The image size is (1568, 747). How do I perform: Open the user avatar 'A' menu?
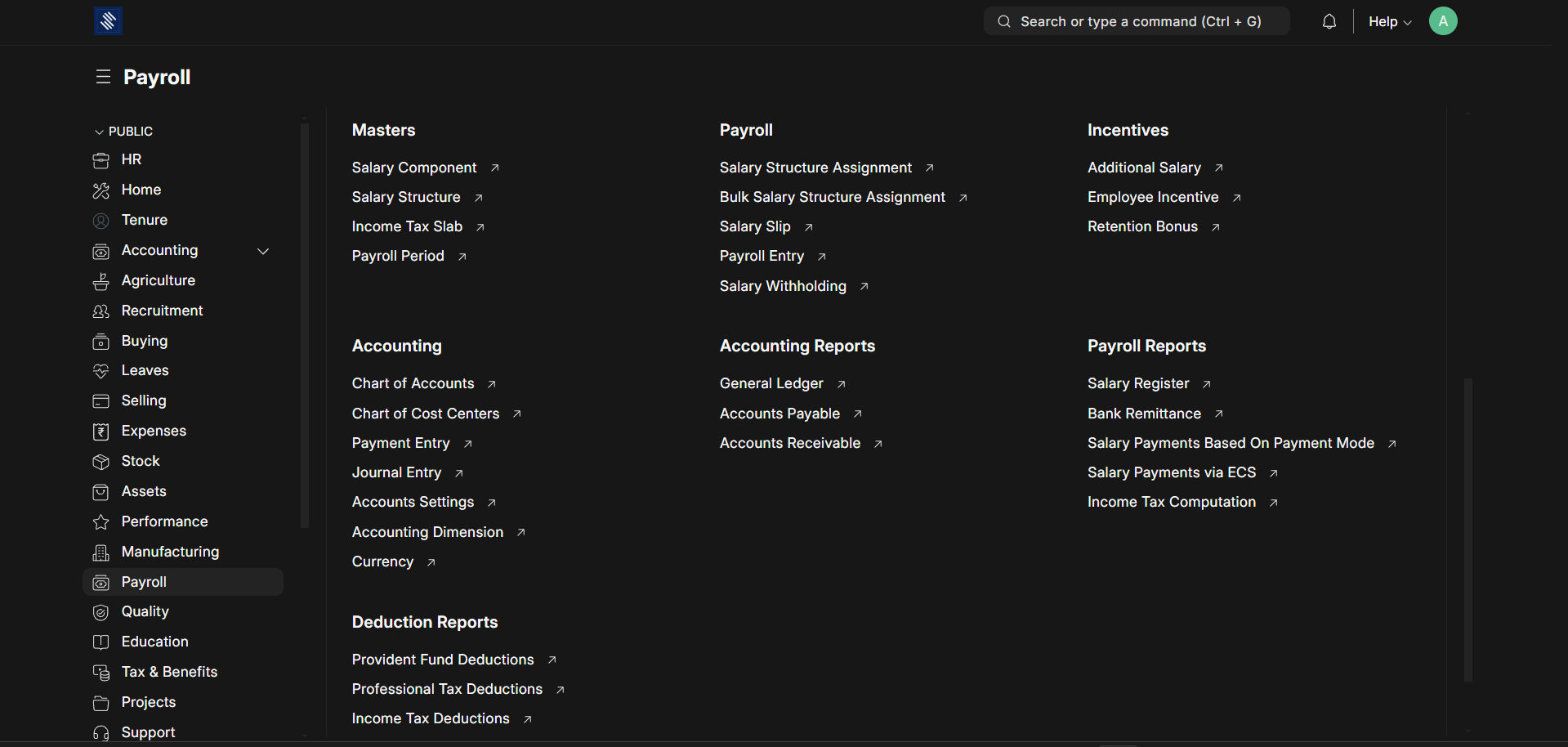point(1442,21)
